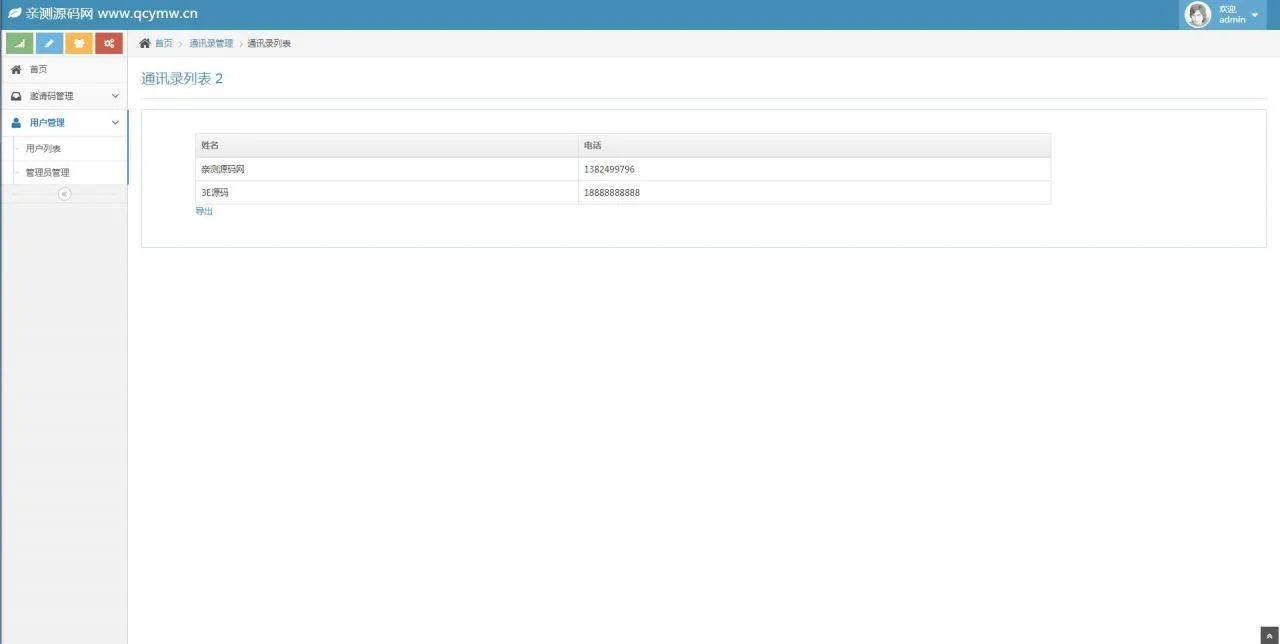Click the red settings cogs shortcut button
1280x644 pixels.
[x=109, y=43]
